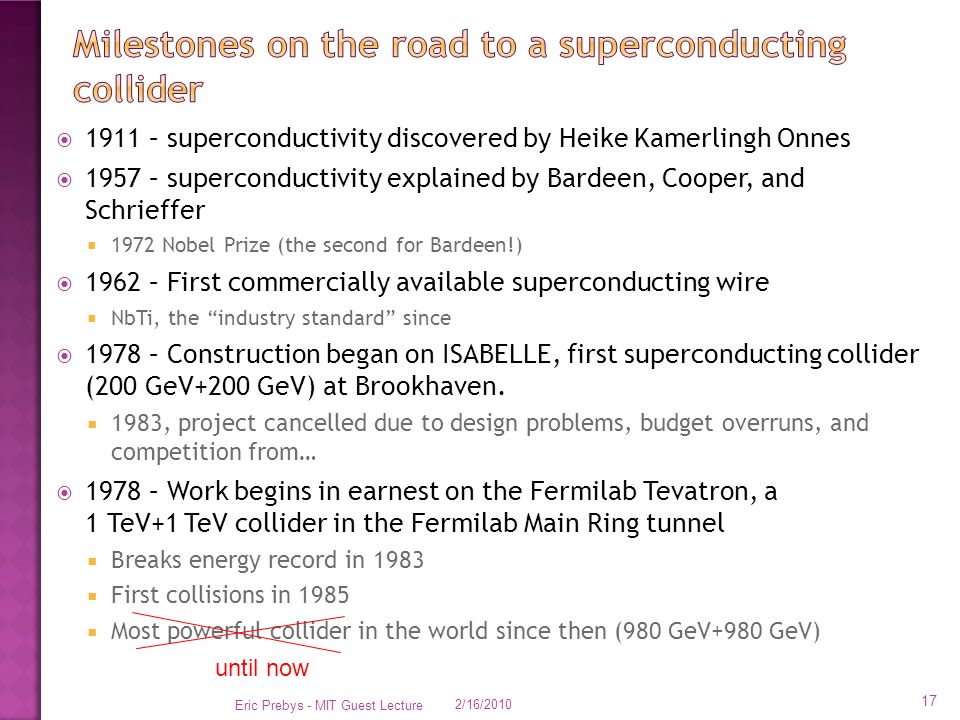Click the bullet icon beside 1962 superconducting wire
This screenshot has width=960, height=720.
click(64, 284)
